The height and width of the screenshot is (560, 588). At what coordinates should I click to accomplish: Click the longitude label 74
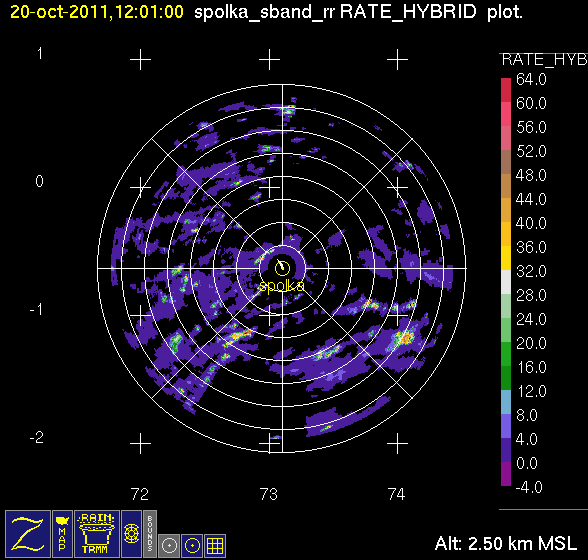[397, 494]
